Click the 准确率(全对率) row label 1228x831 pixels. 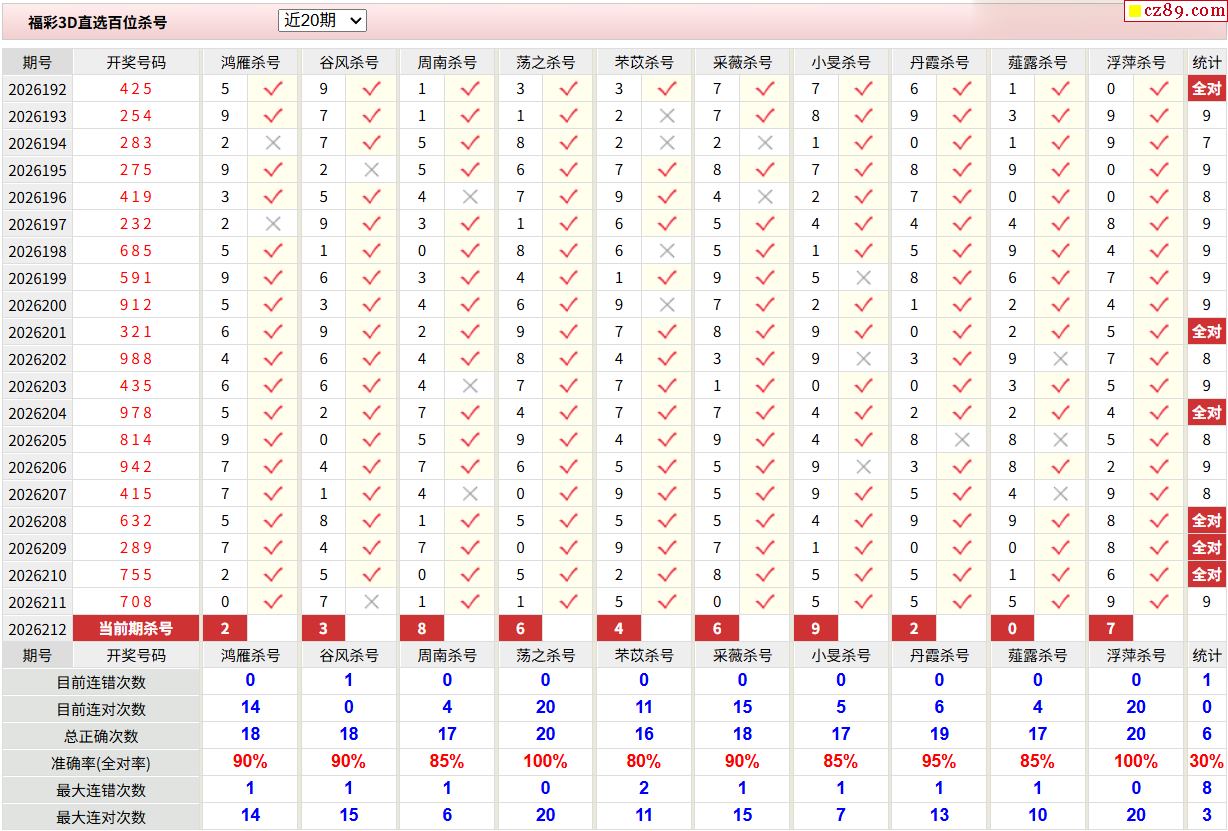coord(101,763)
